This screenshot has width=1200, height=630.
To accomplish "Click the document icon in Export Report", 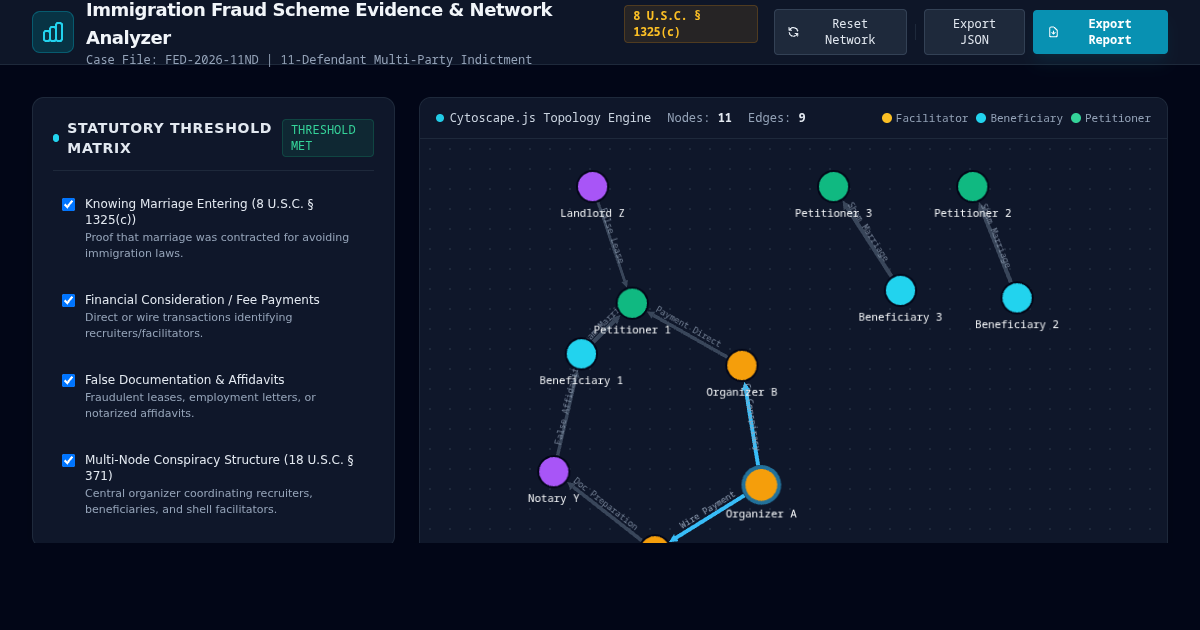I will (1053, 32).
